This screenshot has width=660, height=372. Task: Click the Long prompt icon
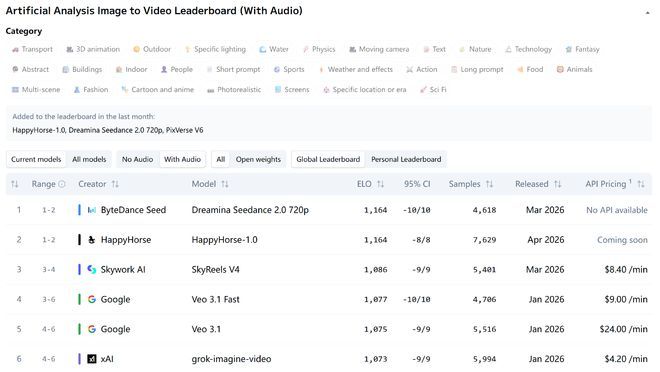[454, 69]
